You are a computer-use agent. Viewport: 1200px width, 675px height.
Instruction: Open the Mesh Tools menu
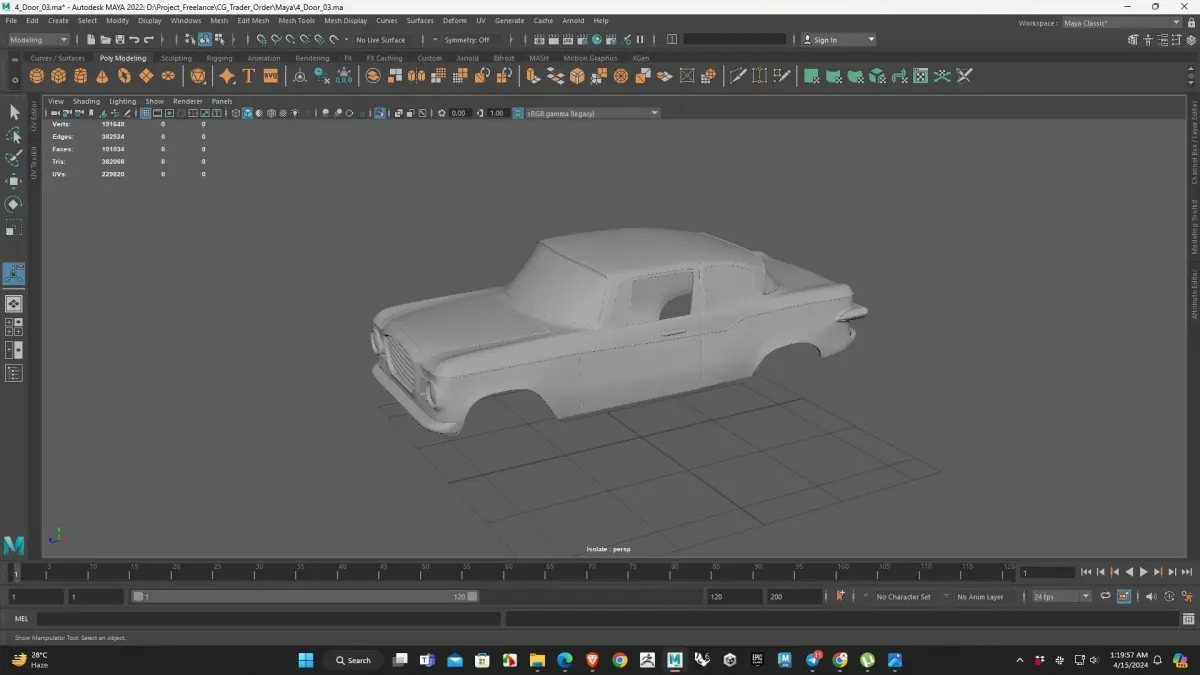296,20
